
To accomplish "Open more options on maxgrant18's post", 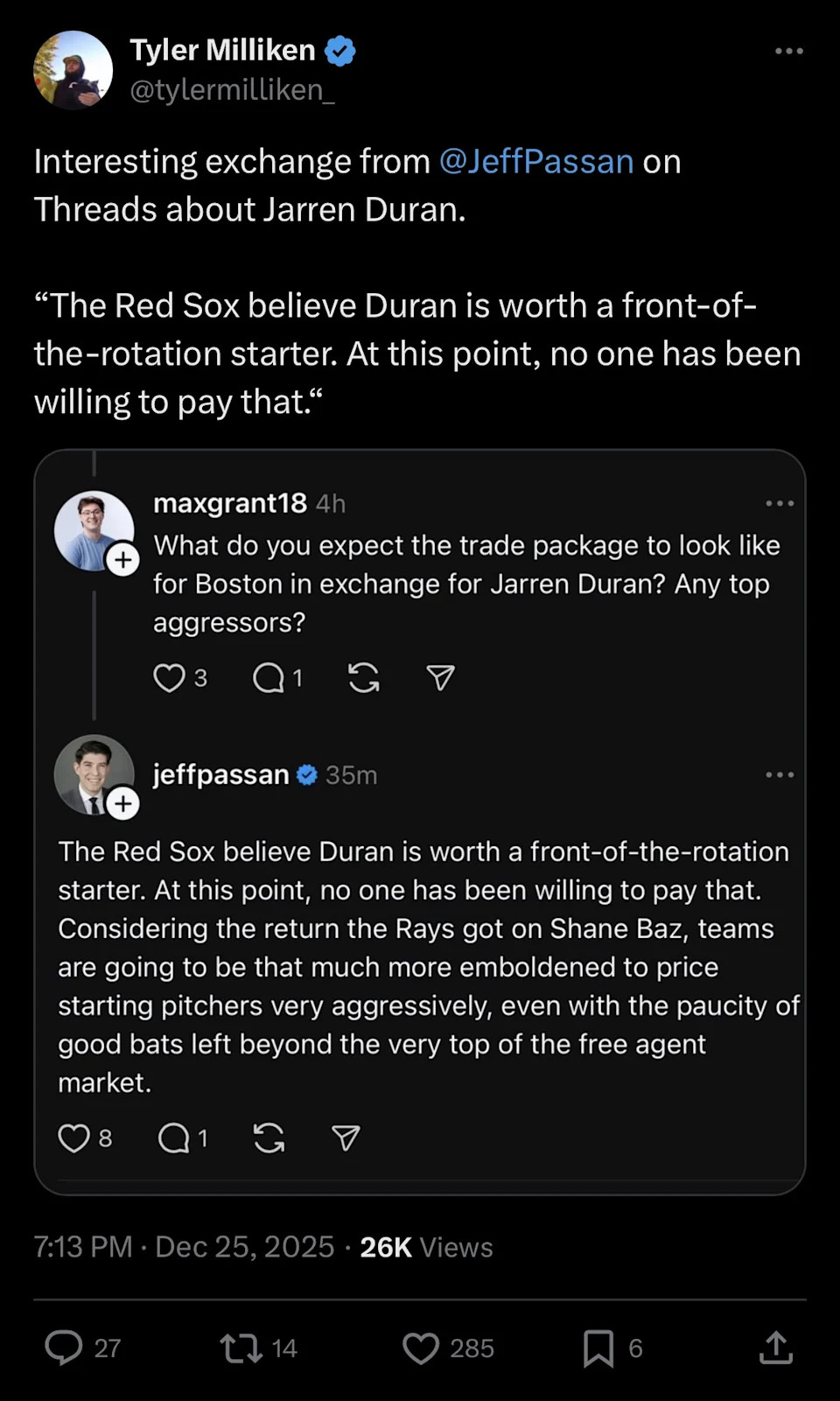I will click(779, 503).
